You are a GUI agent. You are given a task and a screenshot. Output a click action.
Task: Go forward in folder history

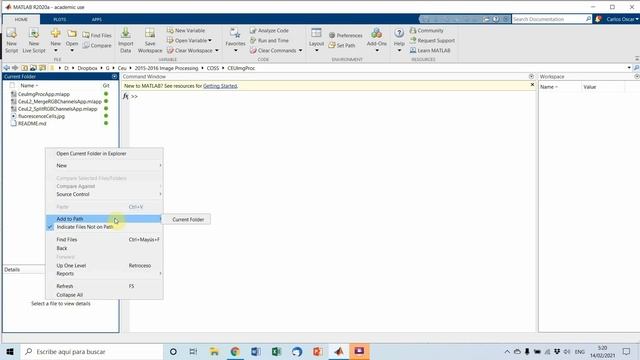pos(15,68)
